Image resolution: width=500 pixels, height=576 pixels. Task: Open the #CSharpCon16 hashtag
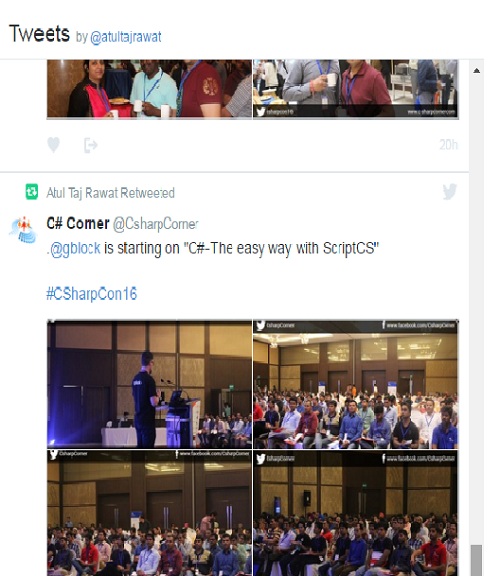pos(92,294)
